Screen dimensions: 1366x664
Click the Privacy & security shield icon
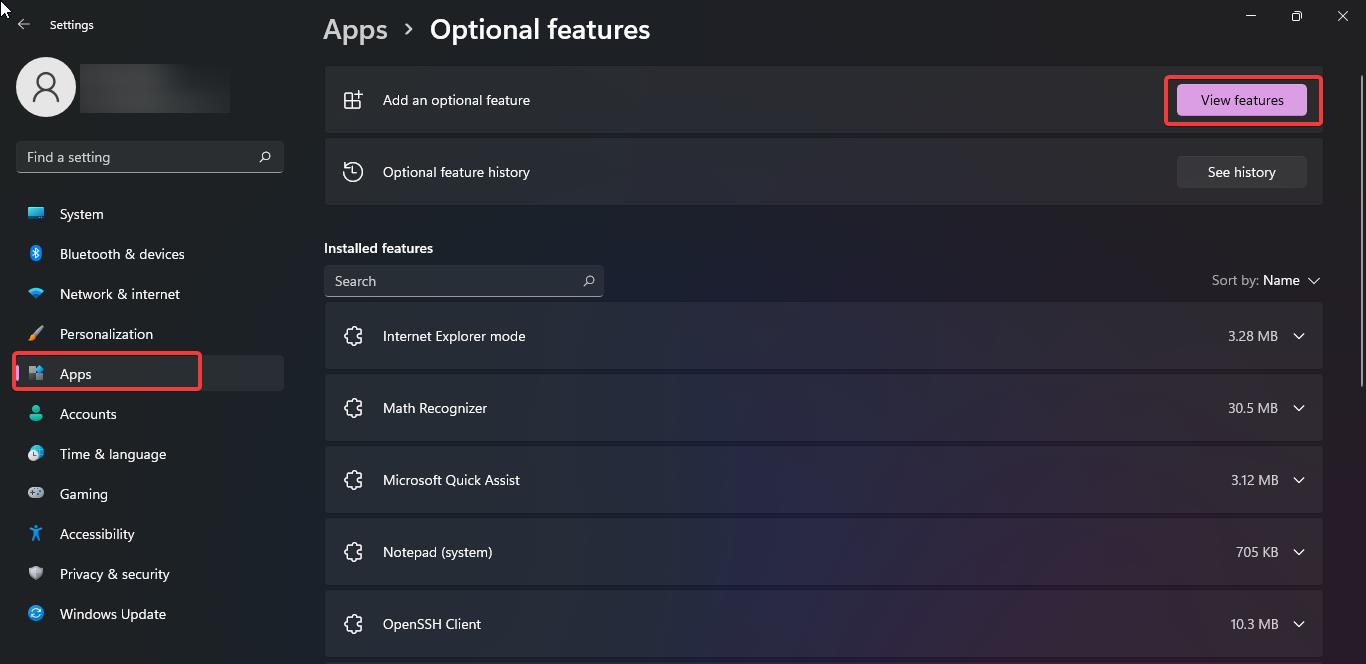(x=36, y=574)
